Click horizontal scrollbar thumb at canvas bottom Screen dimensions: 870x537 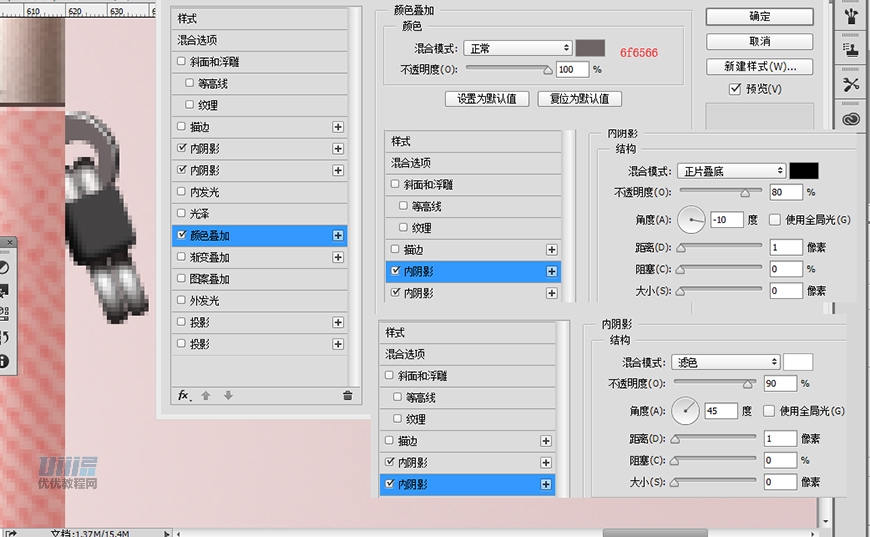[x=655, y=533]
